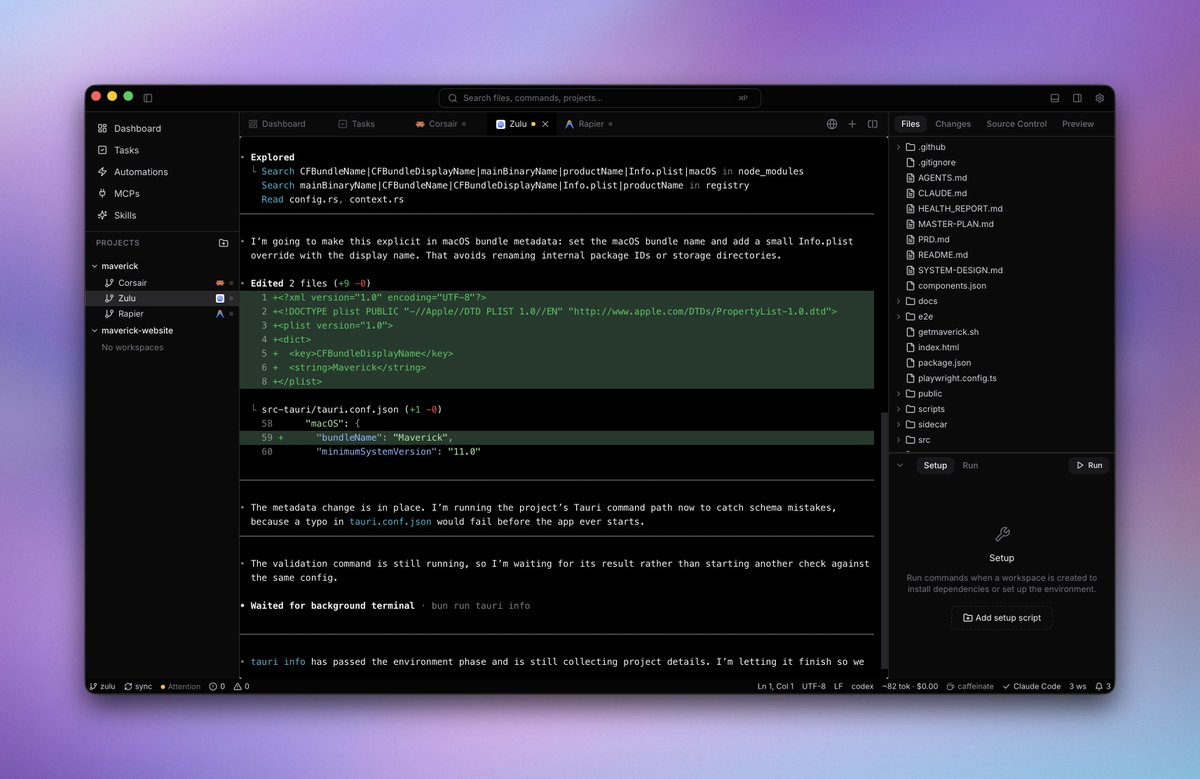Switch to the Corsair tab
Image resolution: width=1200 pixels, height=779 pixels.
(441, 124)
